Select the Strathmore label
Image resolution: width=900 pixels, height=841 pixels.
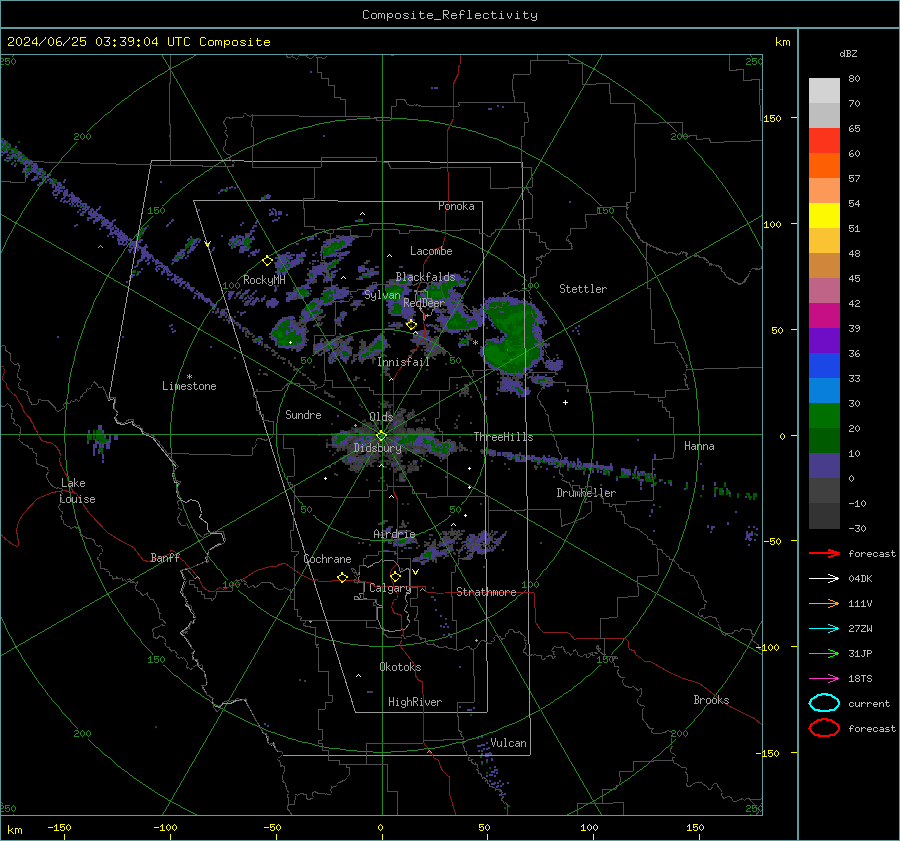point(486,592)
